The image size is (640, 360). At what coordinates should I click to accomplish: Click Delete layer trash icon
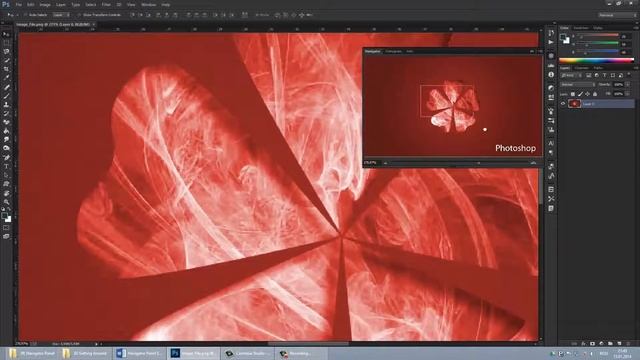[628, 344]
